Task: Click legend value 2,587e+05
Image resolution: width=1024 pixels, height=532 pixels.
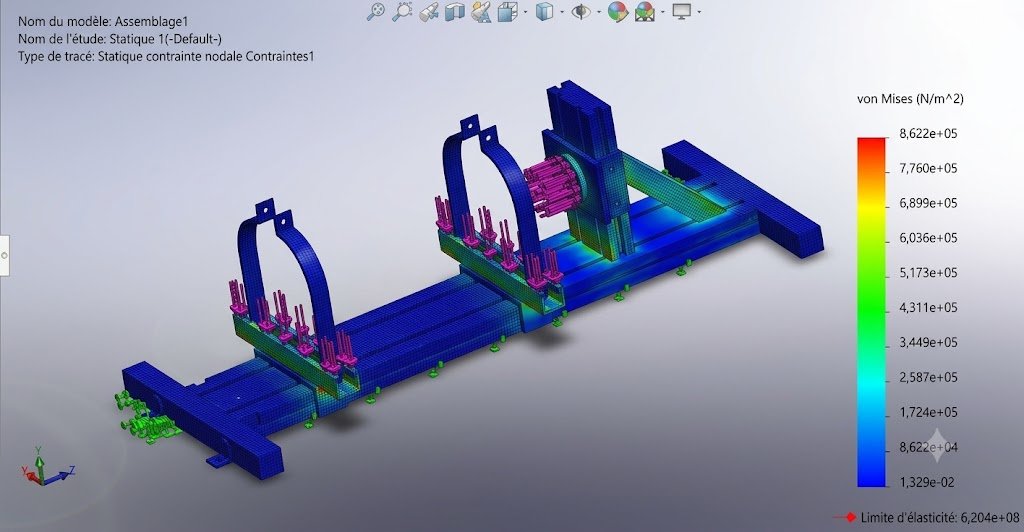Action: pos(928,377)
